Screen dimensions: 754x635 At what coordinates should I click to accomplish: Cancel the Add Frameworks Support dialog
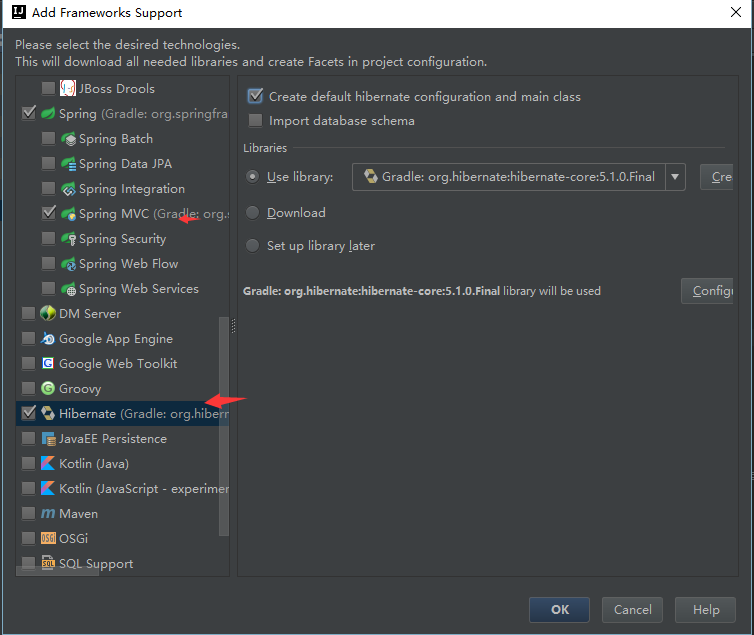pyautogui.click(x=632, y=610)
